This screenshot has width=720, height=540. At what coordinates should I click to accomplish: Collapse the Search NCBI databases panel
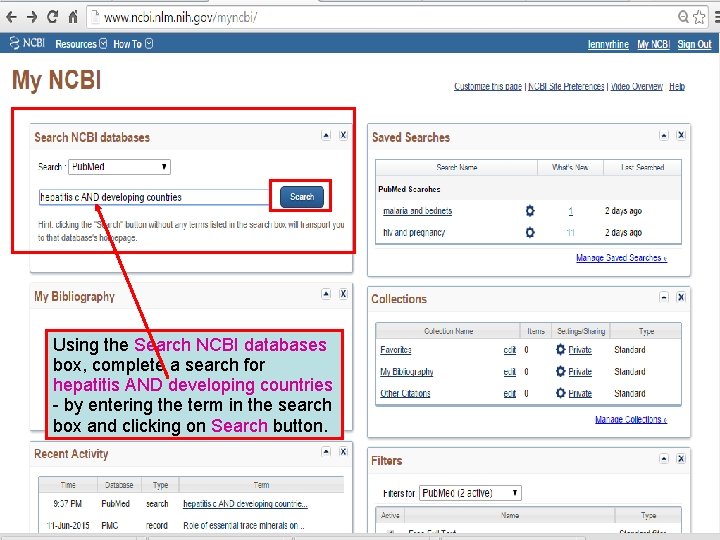point(326,135)
